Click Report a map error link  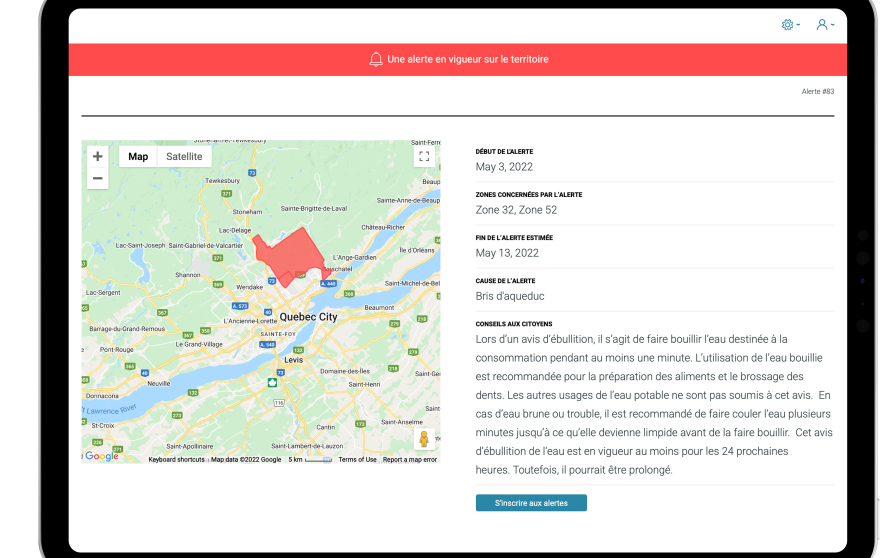pyautogui.click(x=409, y=459)
